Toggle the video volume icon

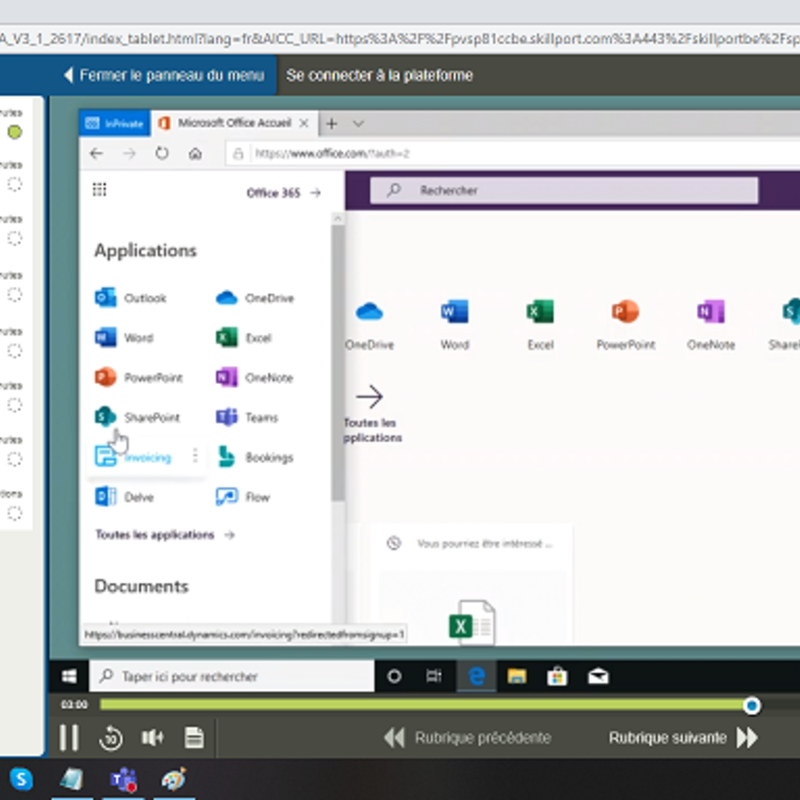[x=152, y=737]
